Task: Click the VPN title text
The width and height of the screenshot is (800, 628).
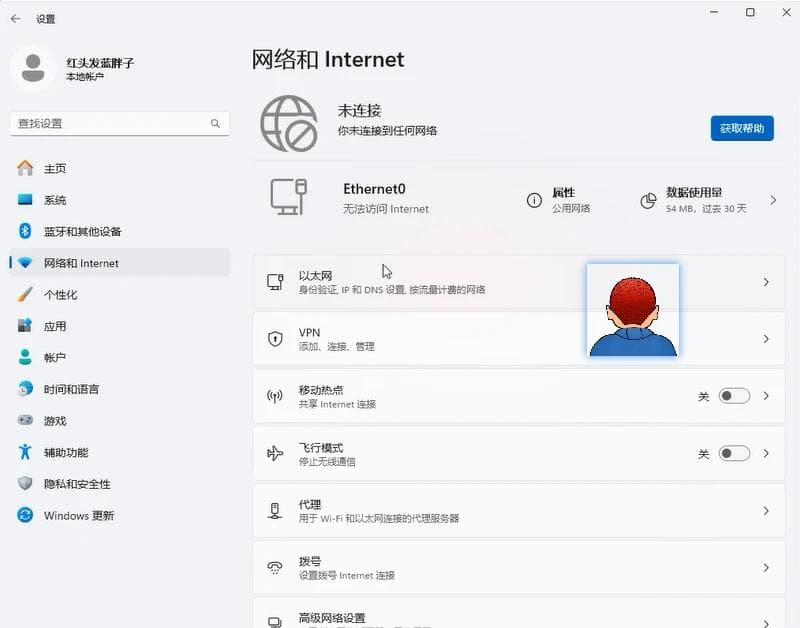Action: (x=309, y=333)
